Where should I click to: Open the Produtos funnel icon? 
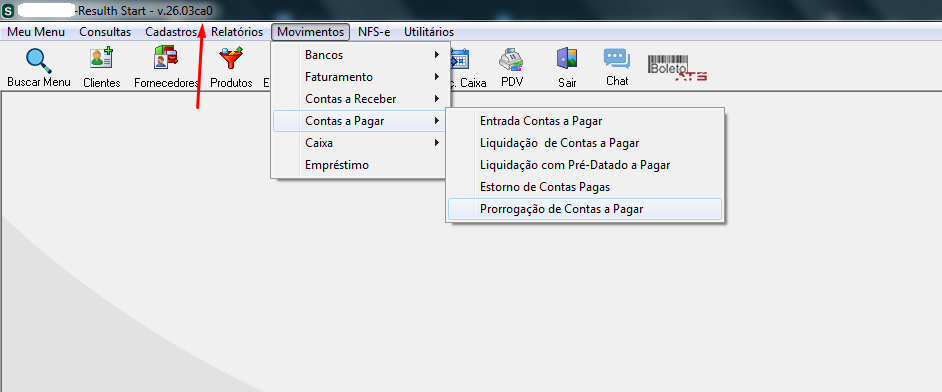(x=231, y=58)
